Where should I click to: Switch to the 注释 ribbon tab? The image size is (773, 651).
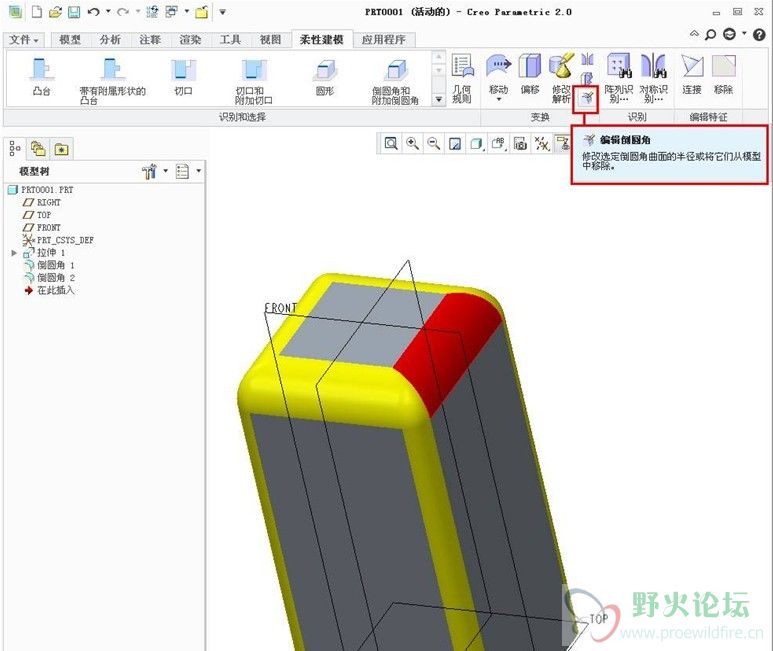point(150,39)
